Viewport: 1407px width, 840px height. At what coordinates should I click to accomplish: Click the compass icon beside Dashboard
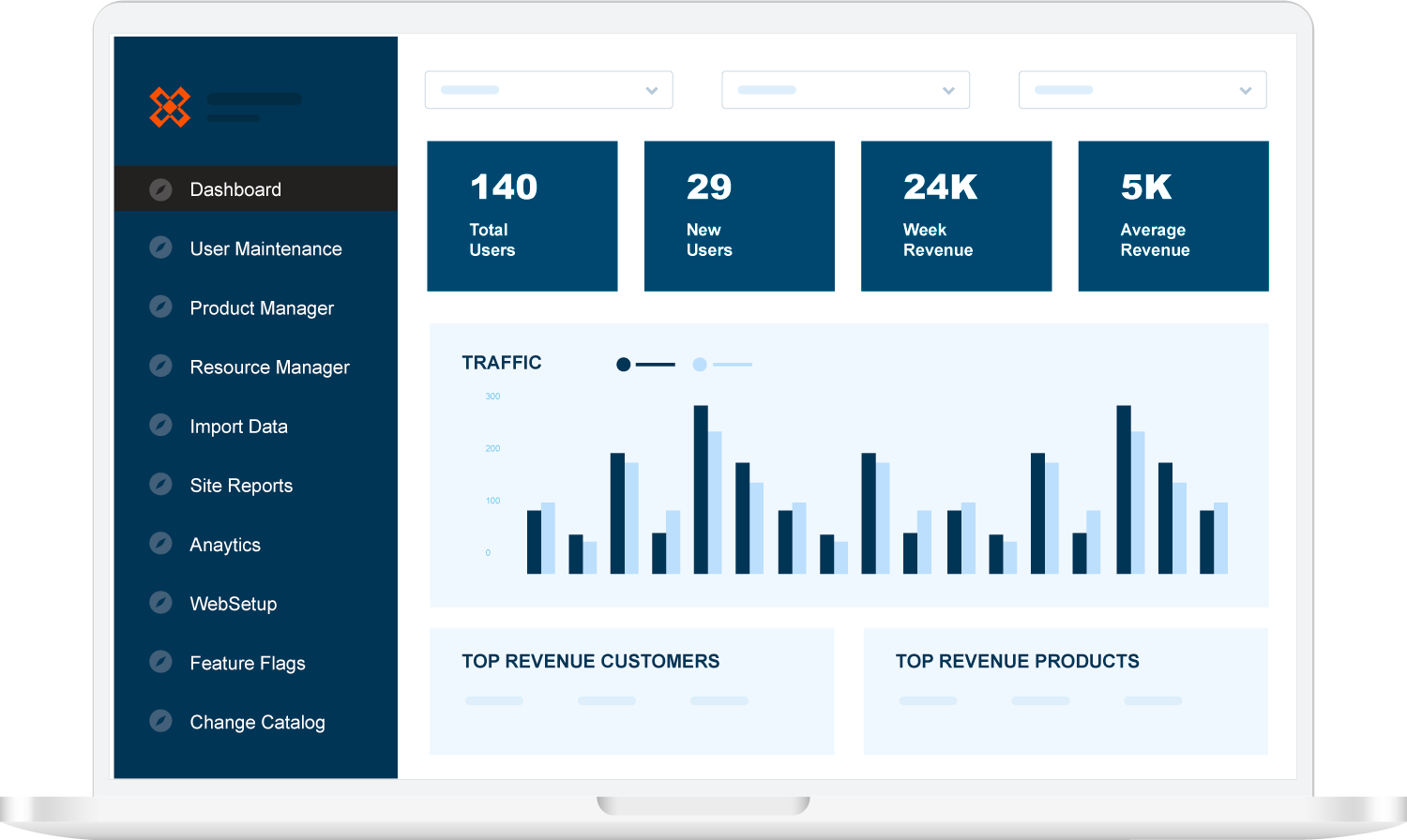tap(161, 189)
